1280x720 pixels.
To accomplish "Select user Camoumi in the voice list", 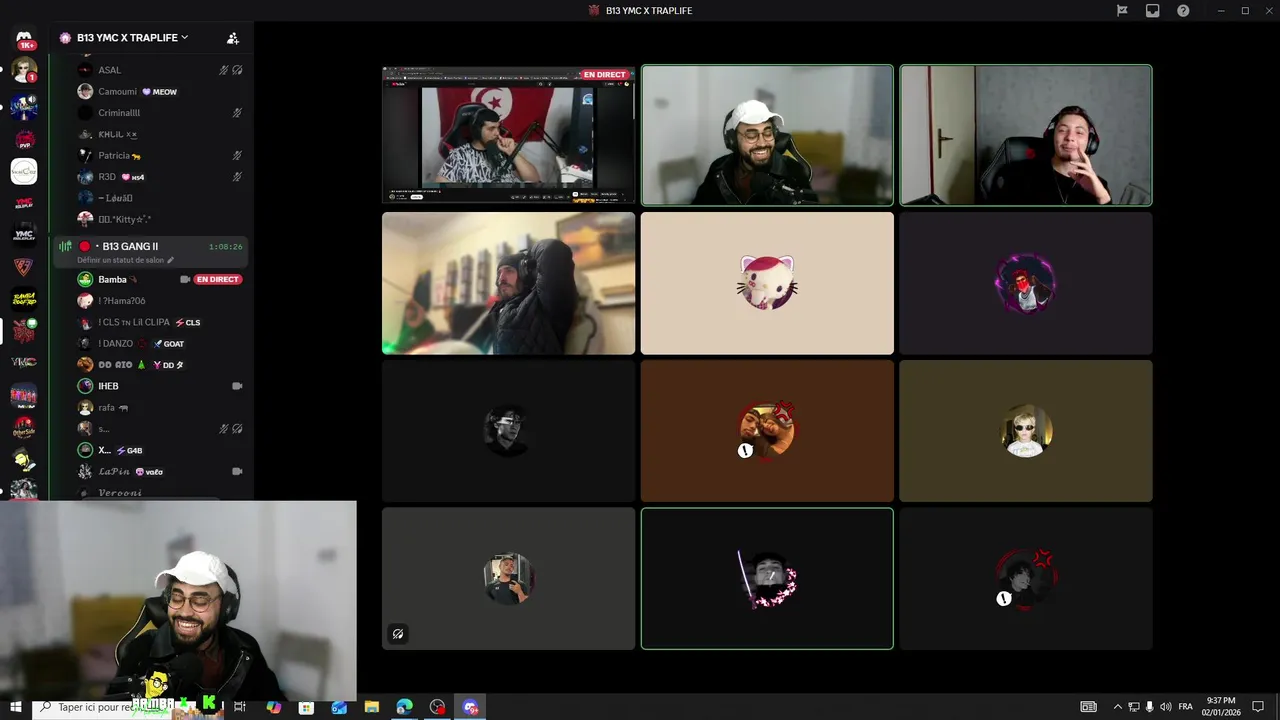I will 117,91.
